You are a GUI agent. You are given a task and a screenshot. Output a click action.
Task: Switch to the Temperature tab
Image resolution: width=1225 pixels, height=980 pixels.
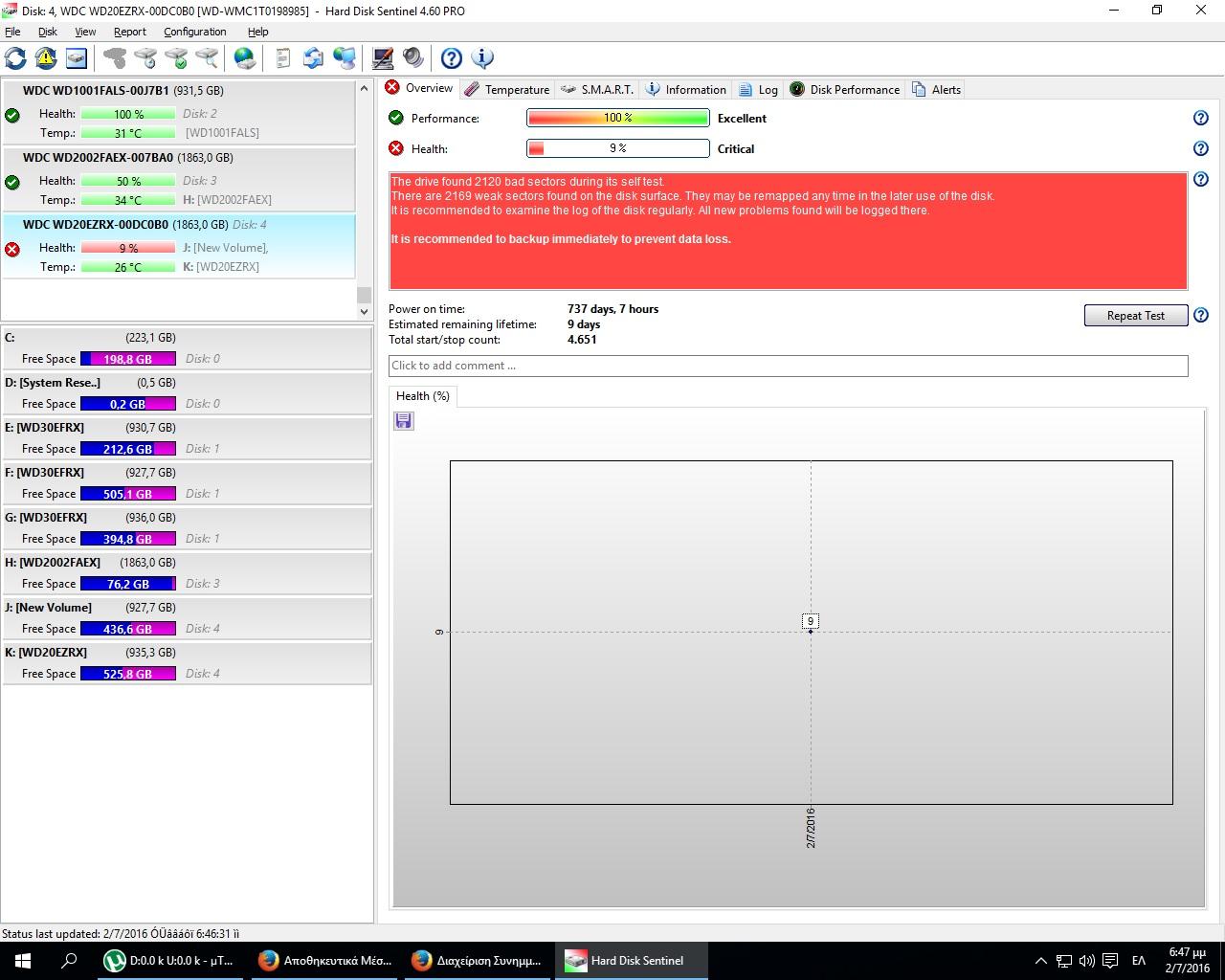[507, 89]
